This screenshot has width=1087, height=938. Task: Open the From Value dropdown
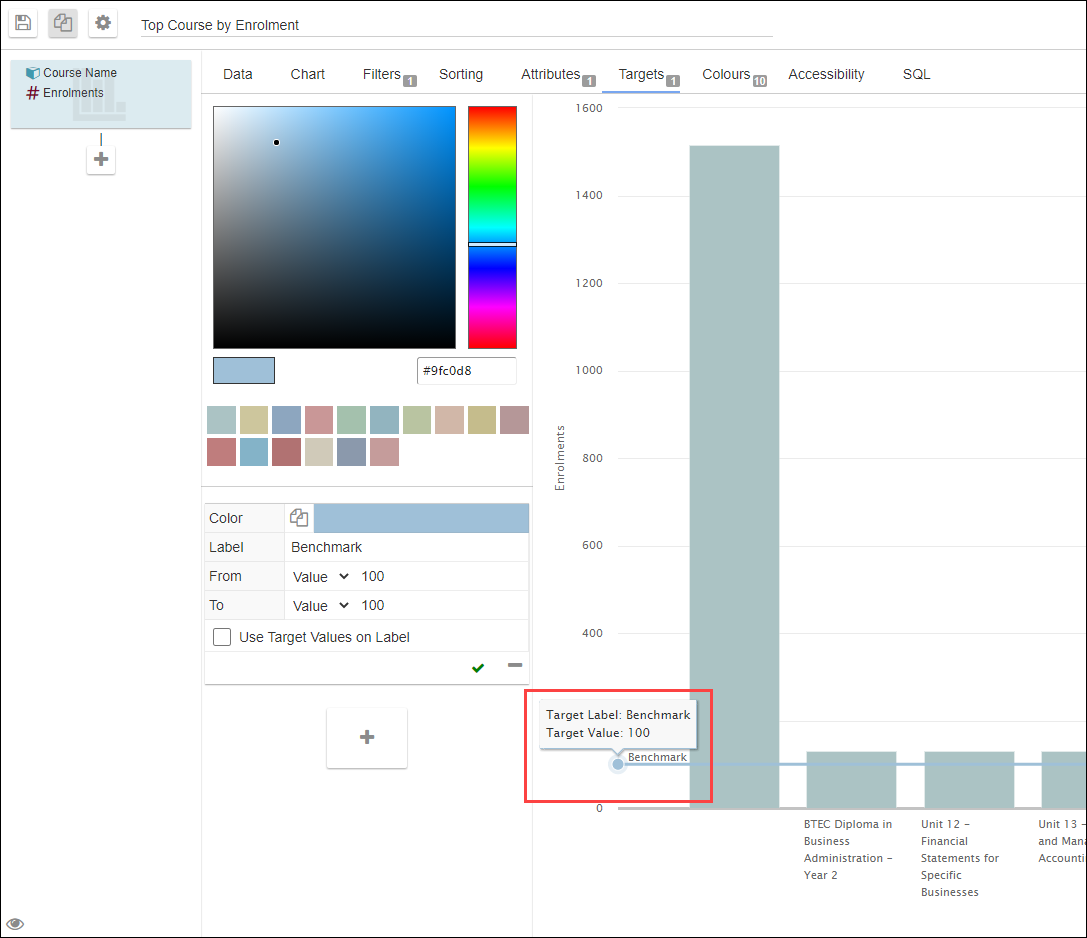click(x=320, y=577)
